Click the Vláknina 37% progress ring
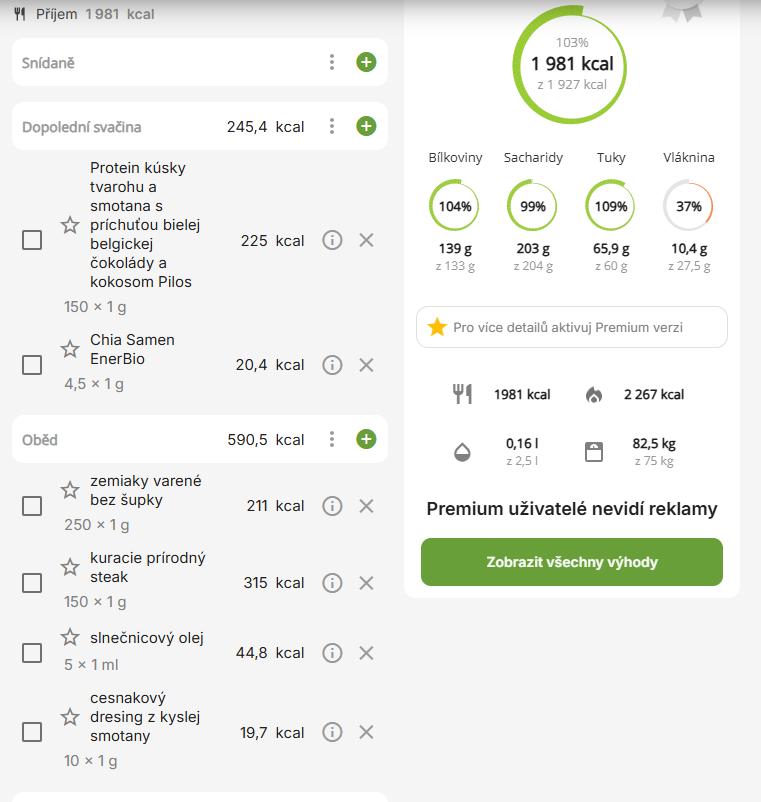The width and height of the screenshot is (761, 802). (688, 206)
